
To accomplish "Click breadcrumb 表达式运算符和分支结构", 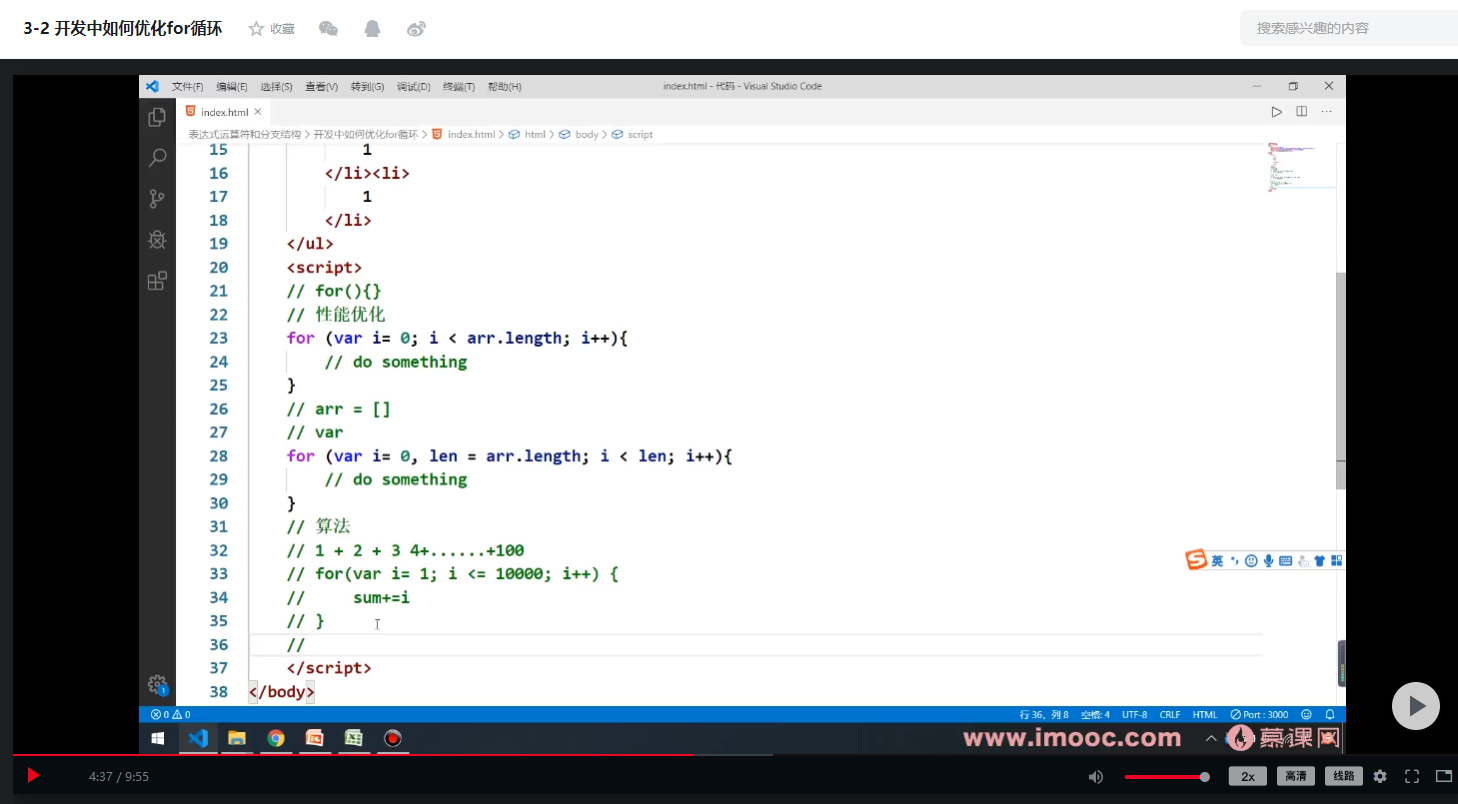I will [x=244, y=134].
